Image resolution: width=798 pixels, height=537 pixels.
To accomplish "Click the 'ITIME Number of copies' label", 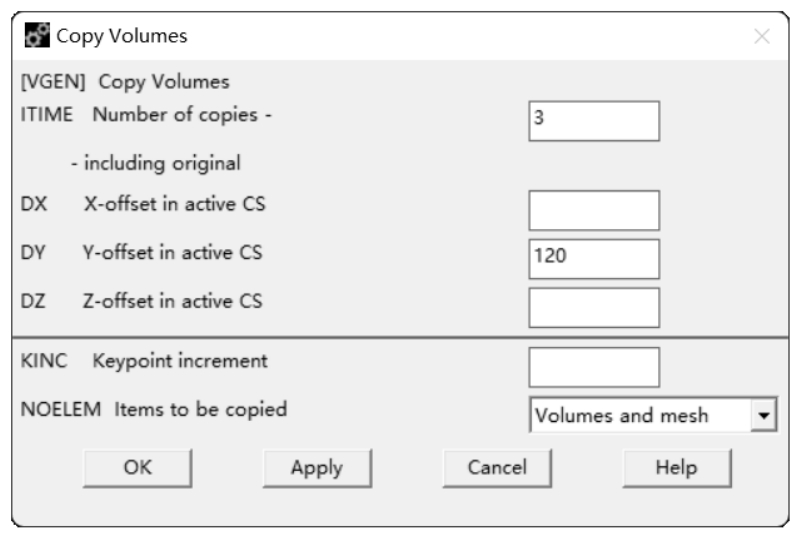I will 147,113.
